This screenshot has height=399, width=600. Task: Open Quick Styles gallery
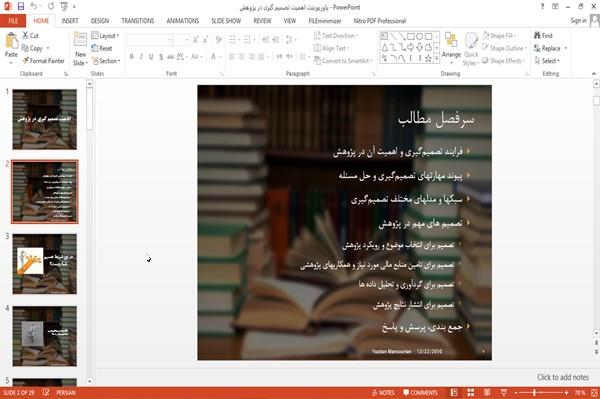[x=471, y=49]
